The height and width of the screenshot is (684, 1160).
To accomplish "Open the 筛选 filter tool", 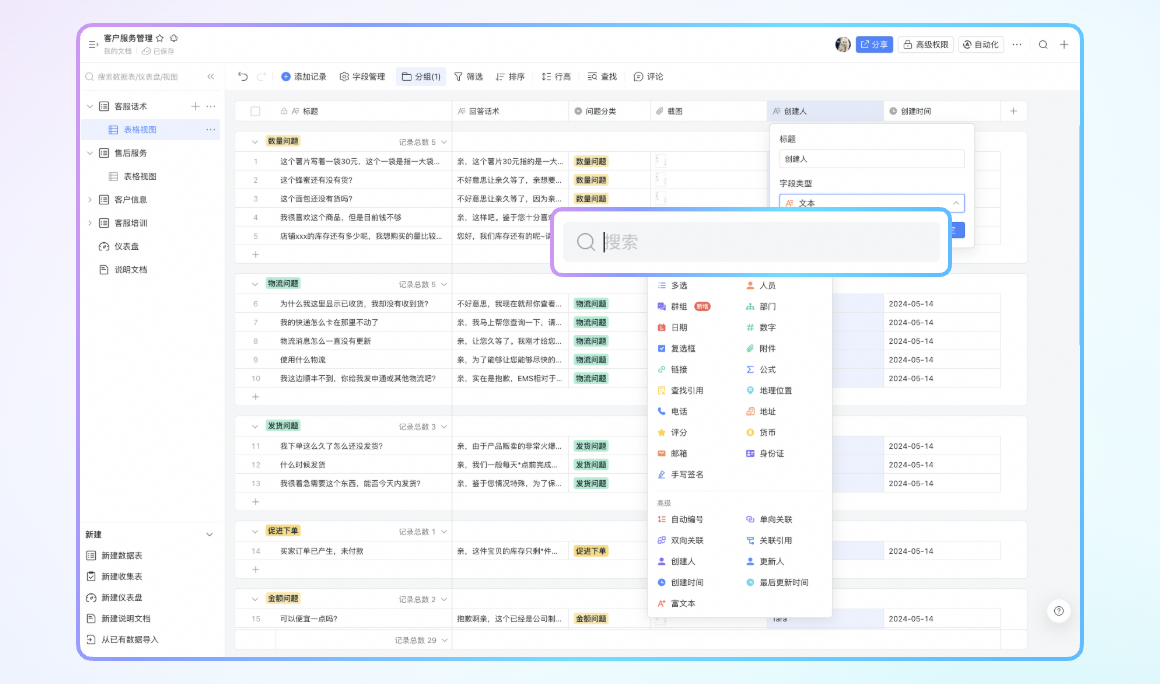I will [x=468, y=76].
